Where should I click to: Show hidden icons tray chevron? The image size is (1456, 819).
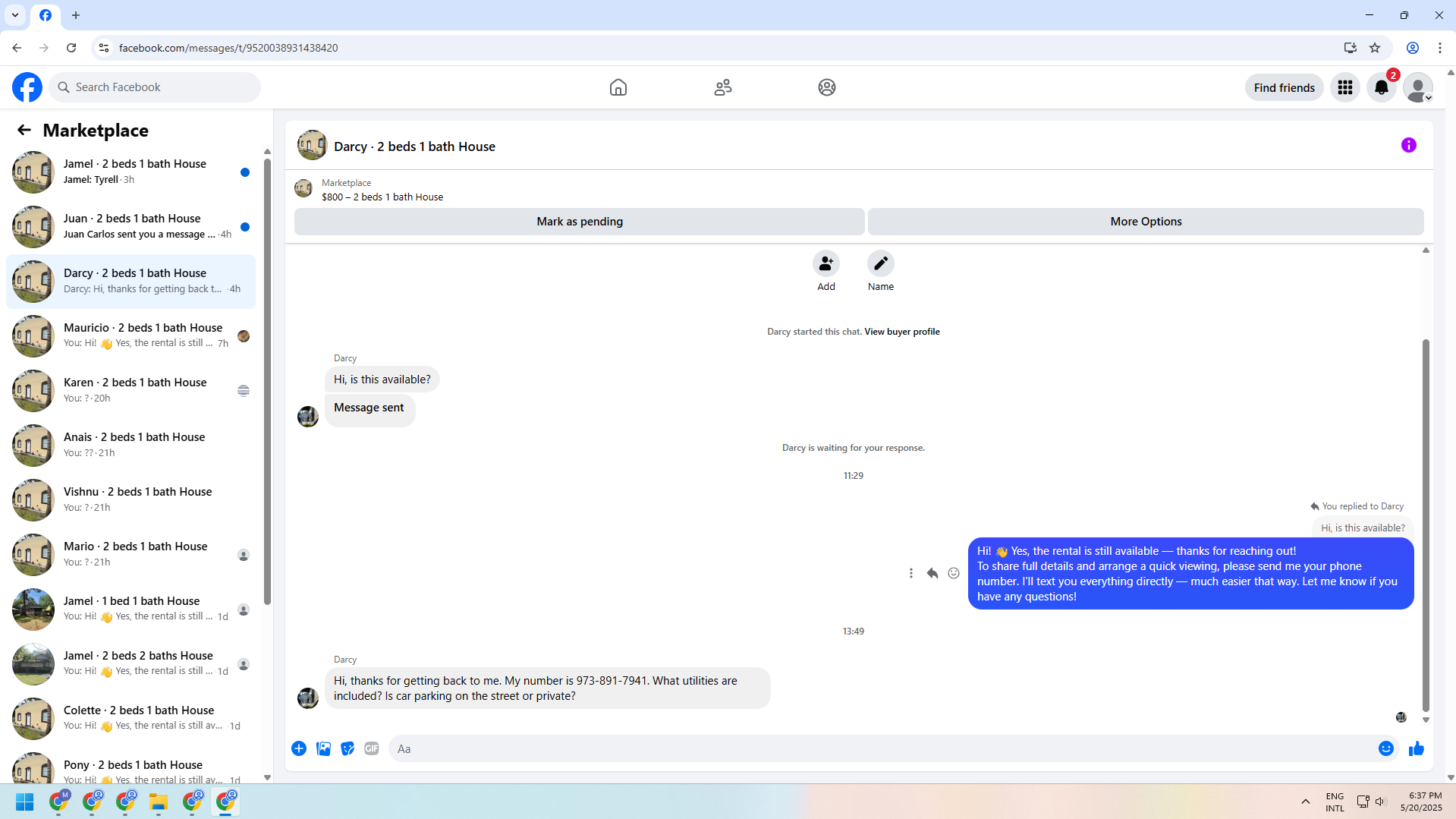(1305, 802)
